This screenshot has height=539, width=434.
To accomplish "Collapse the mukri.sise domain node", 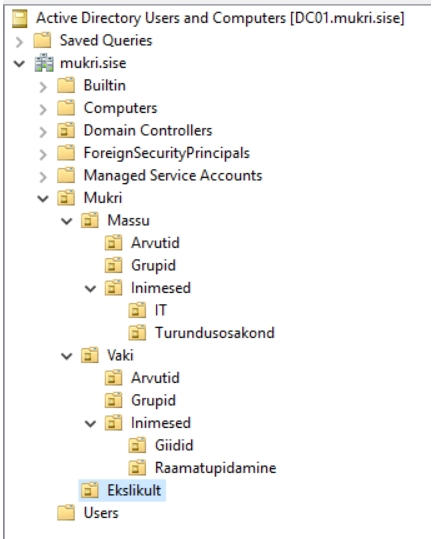I will [x=19, y=64].
